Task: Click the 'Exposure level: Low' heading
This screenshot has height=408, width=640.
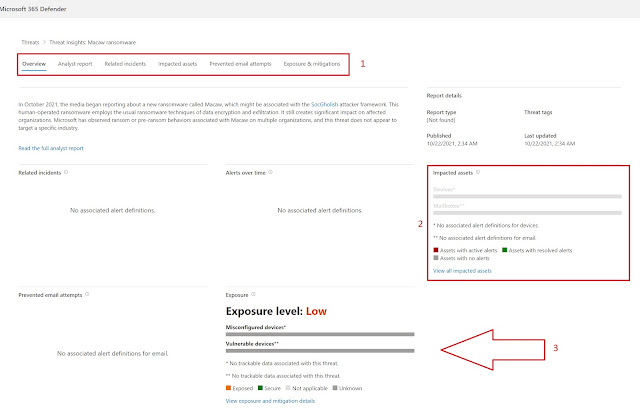Action: pos(276,311)
